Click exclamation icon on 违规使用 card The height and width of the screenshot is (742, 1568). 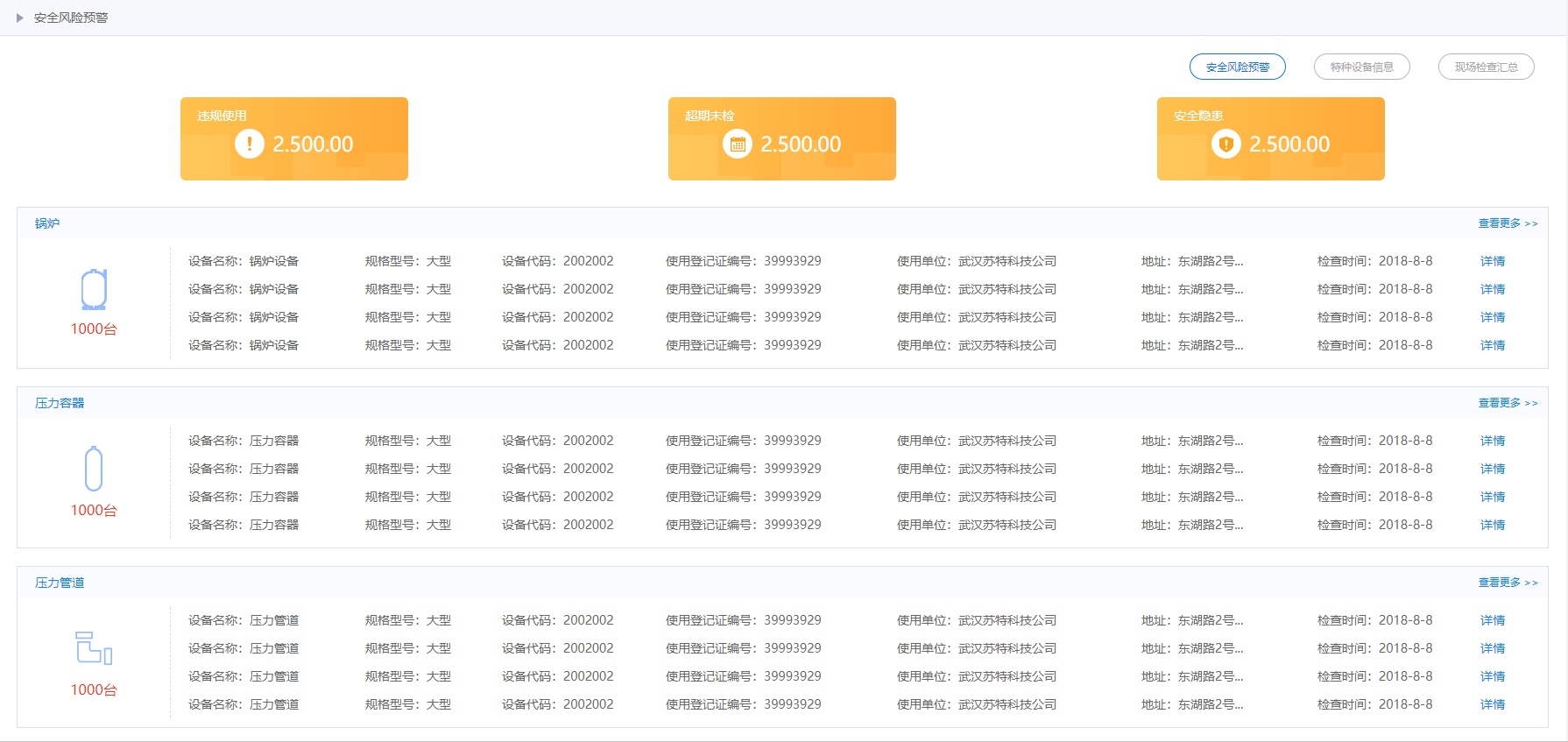250,144
